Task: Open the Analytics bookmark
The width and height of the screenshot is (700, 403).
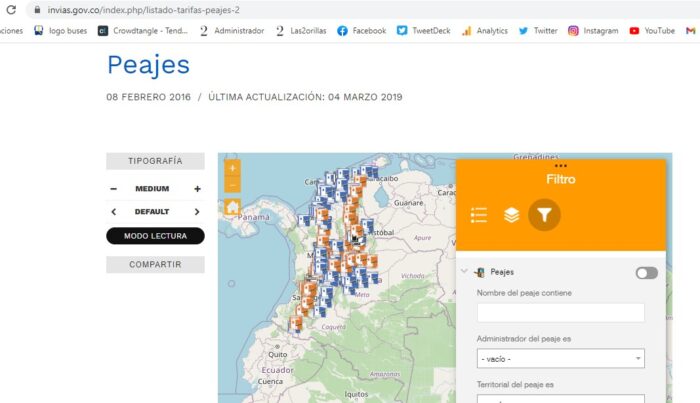Action: click(485, 31)
